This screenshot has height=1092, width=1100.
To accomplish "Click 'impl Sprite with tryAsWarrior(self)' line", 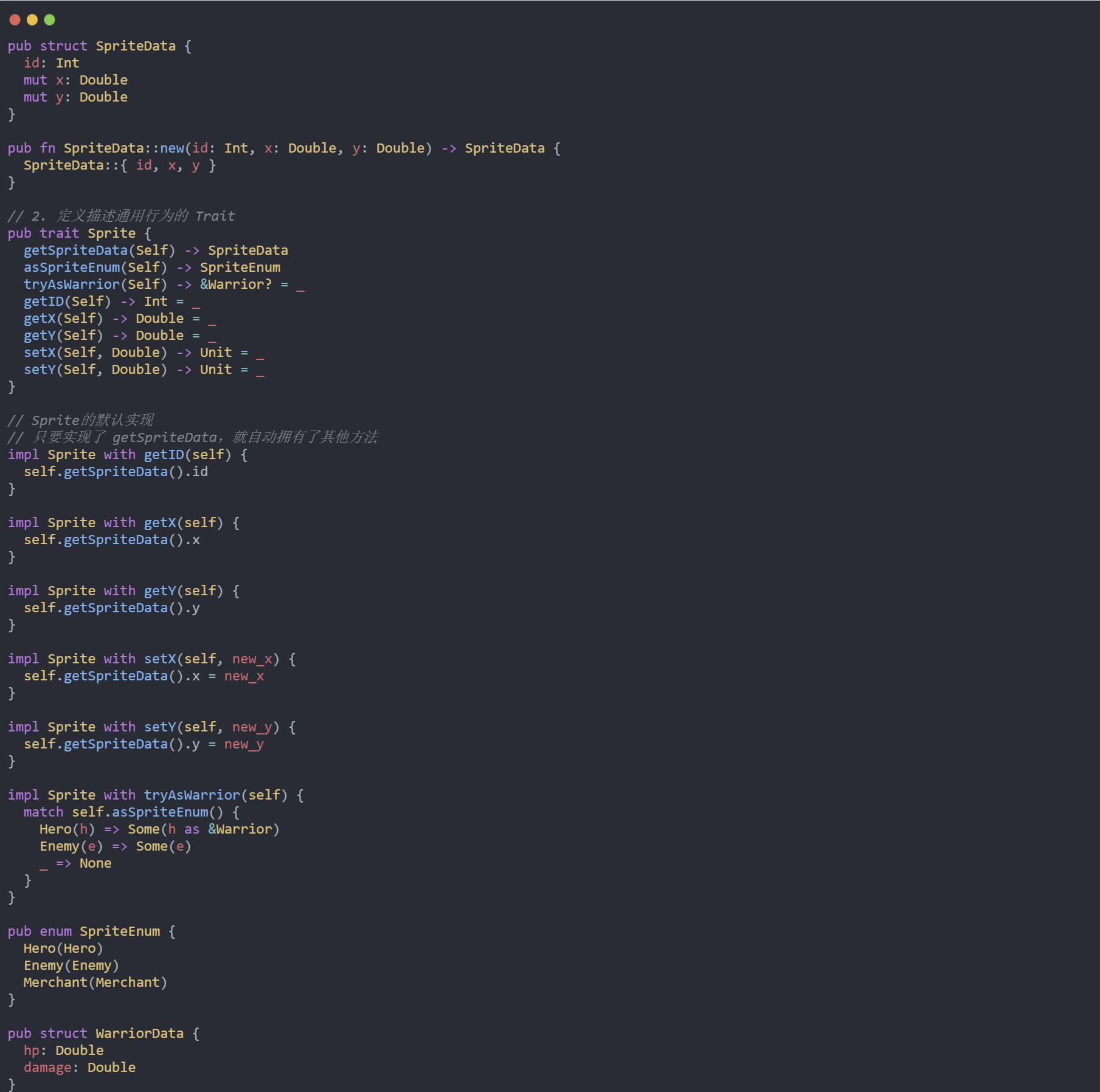I will (156, 795).
